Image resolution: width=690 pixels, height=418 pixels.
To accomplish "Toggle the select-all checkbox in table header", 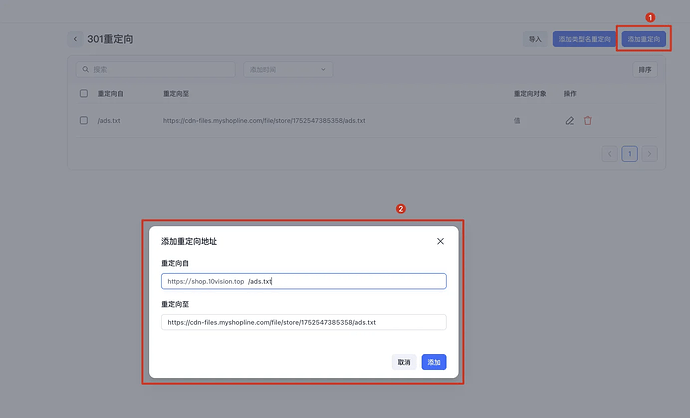I will pos(84,94).
